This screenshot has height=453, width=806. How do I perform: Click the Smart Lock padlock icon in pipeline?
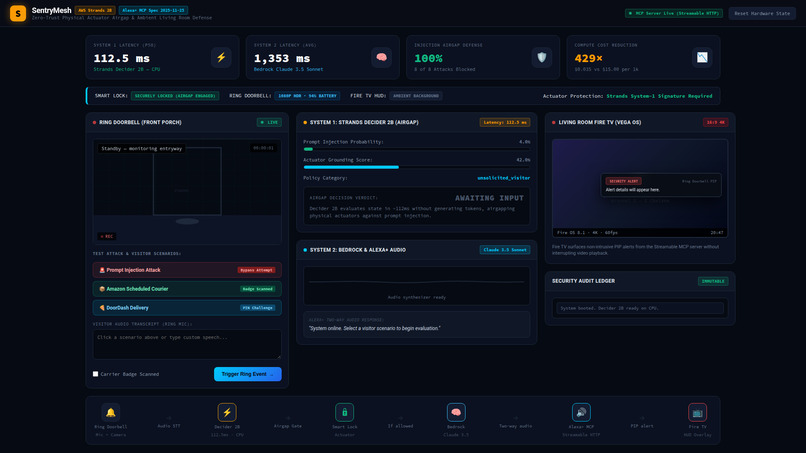(x=344, y=412)
